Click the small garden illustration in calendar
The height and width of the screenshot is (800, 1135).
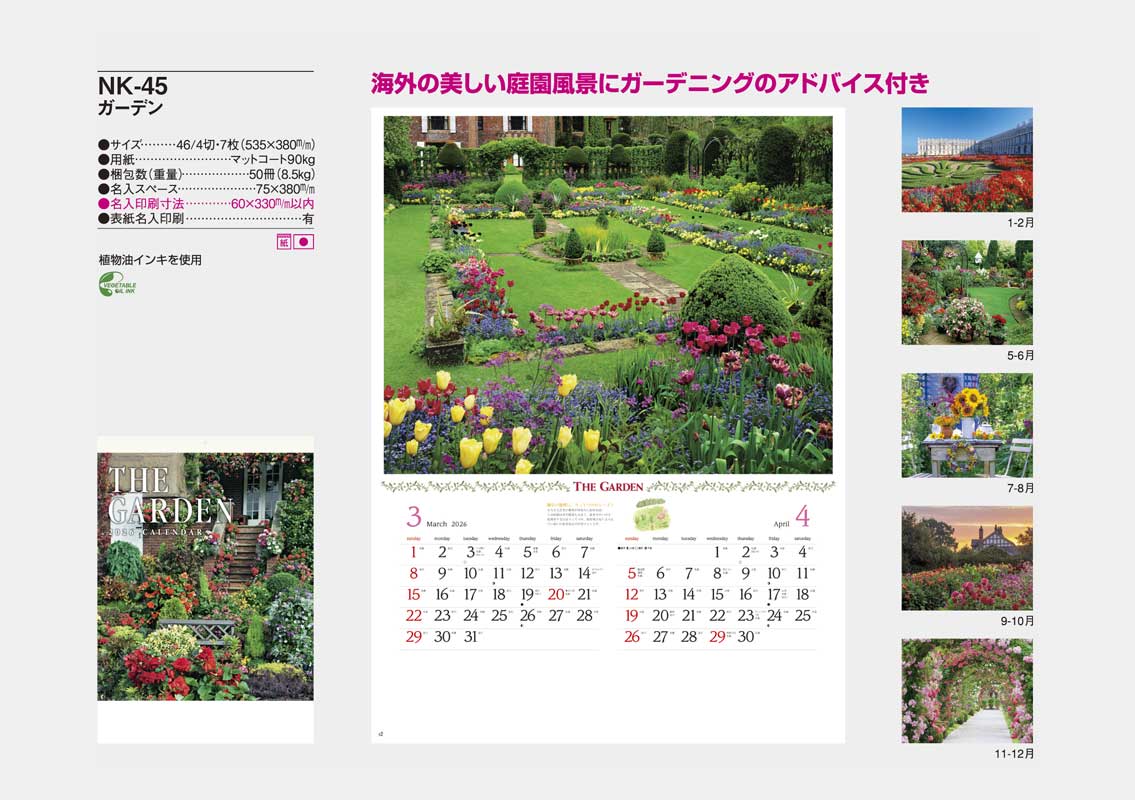click(651, 515)
